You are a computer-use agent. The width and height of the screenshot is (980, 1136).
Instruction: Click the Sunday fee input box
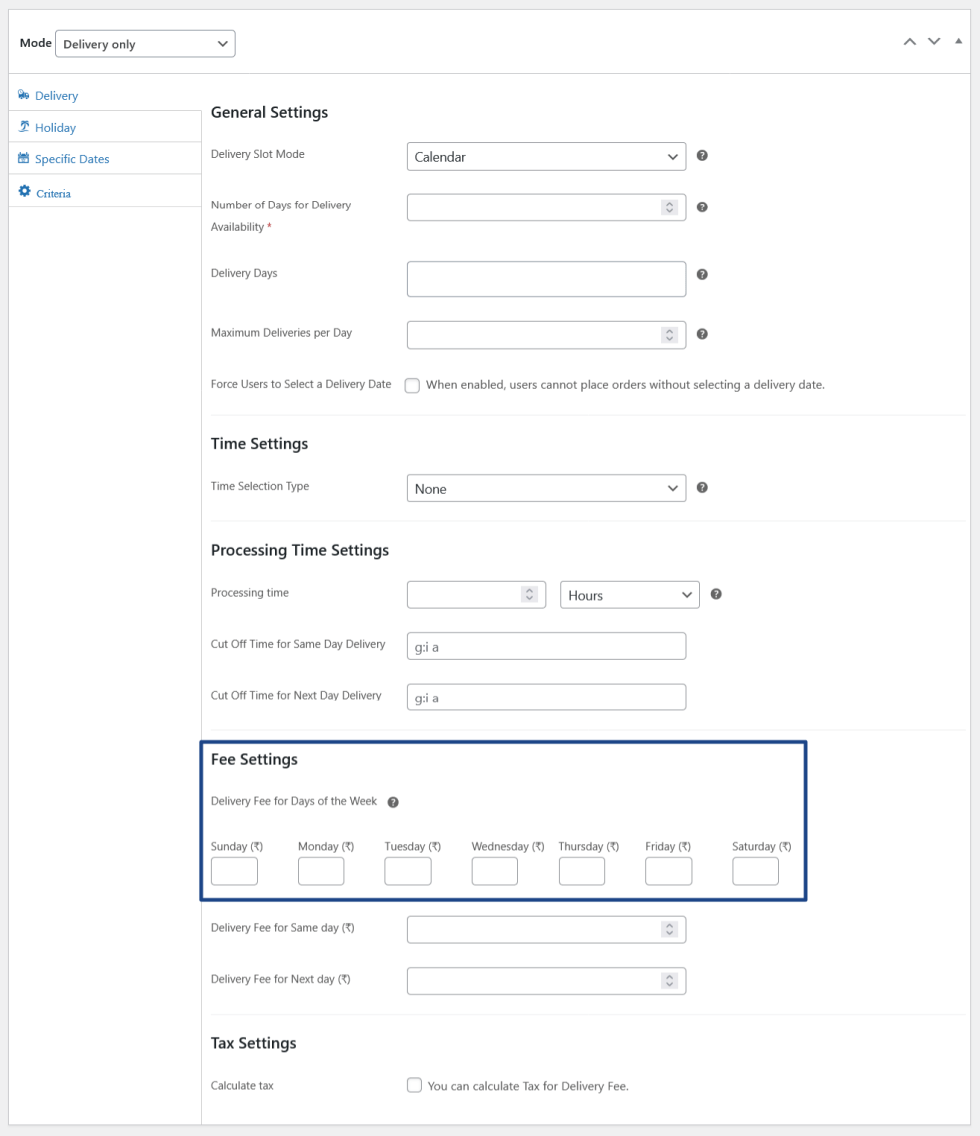coord(234,872)
